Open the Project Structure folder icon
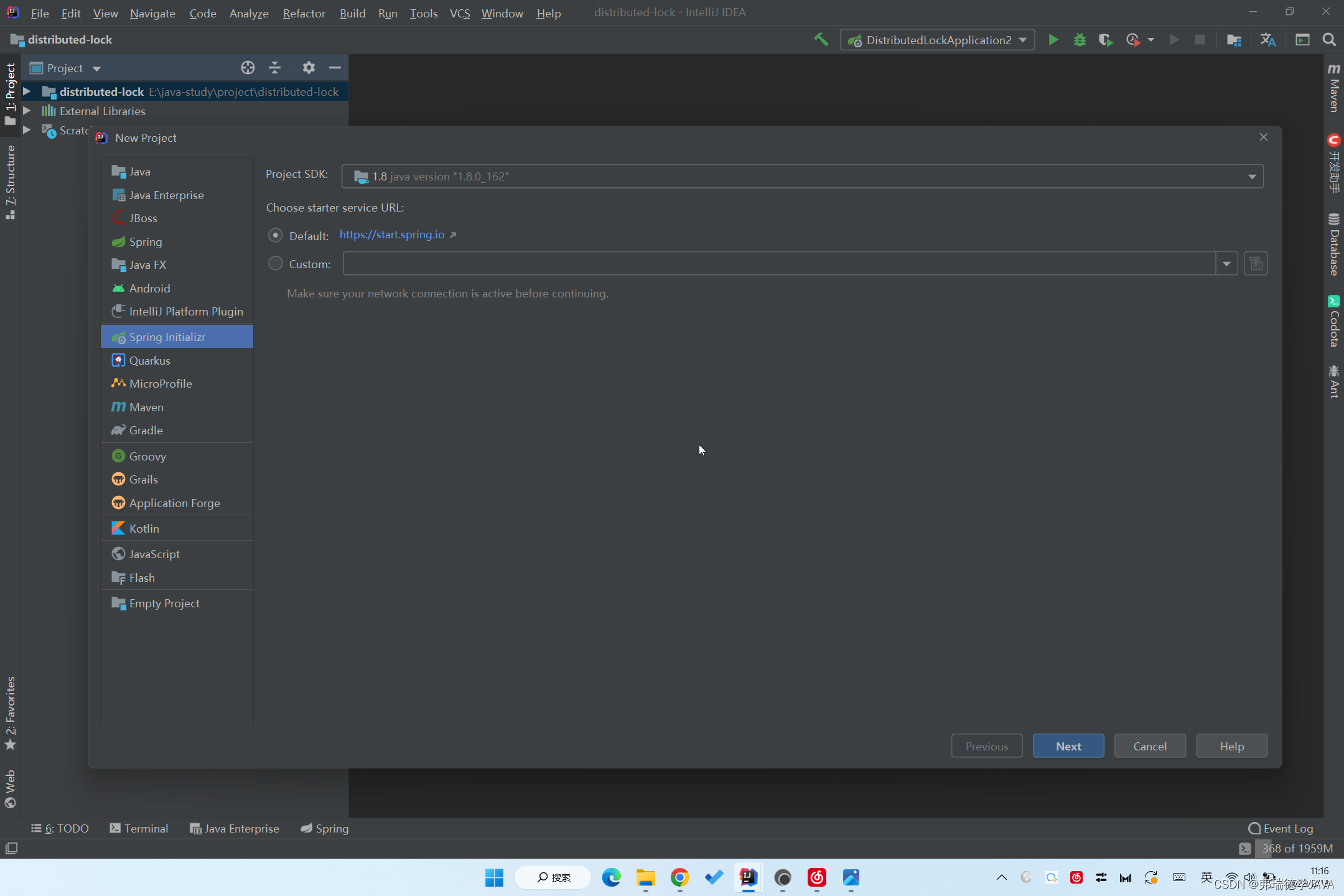The image size is (1344, 896). pos(1234,40)
